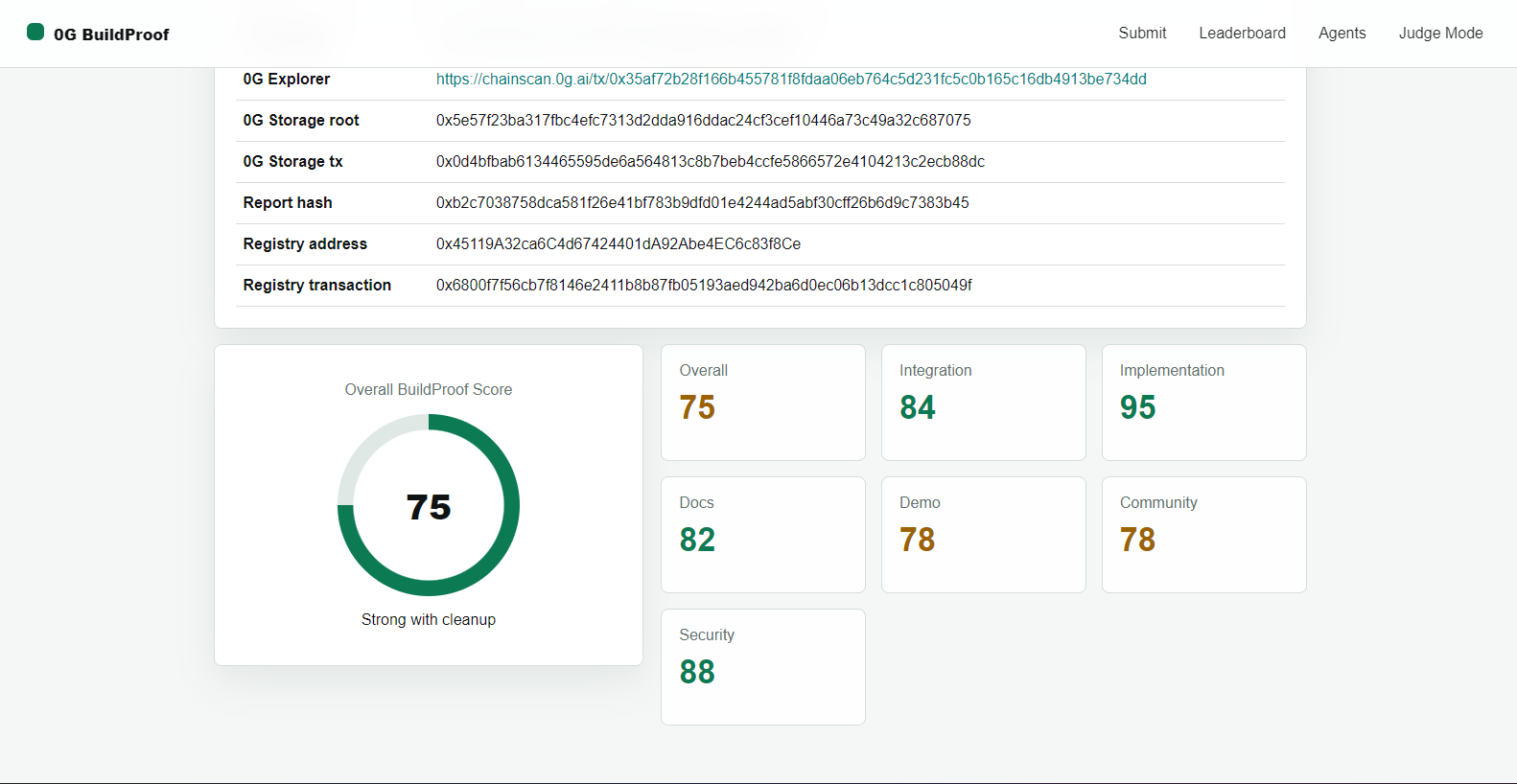This screenshot has height=784, width=1517.
Task: Click the green 0G BuildProof logo icon
Action: coord(35,33)
